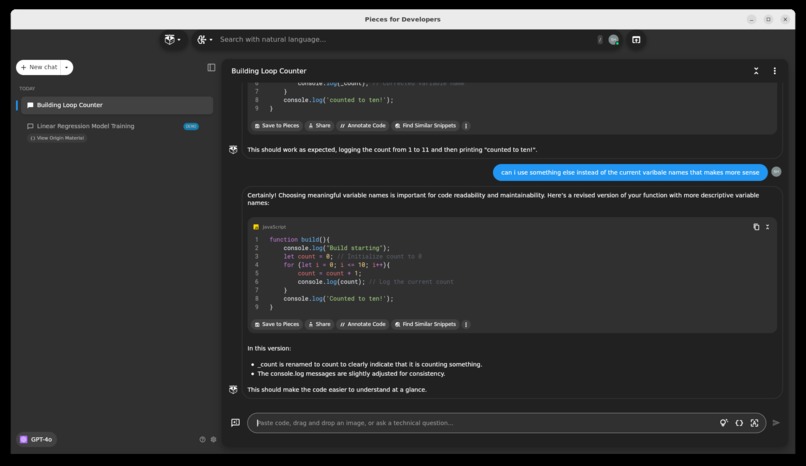806x466 pixels.
Task: Click the lightbulb suggestion icon in input box
Action: [723, 423]
